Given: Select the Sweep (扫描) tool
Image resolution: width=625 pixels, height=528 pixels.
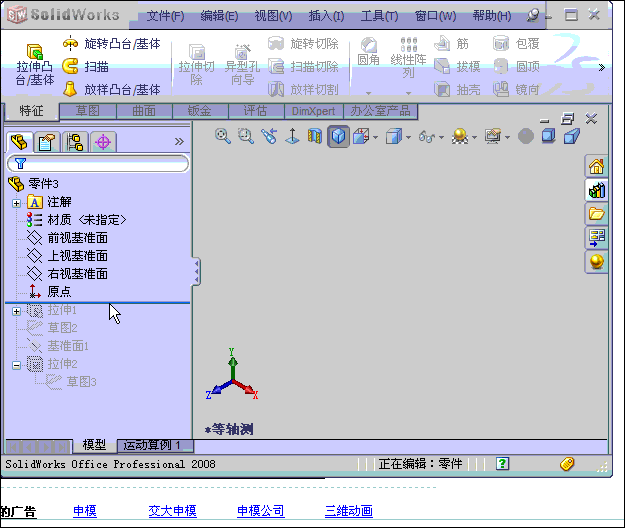Looking at the screenshot, I should [x=85, y=67].
